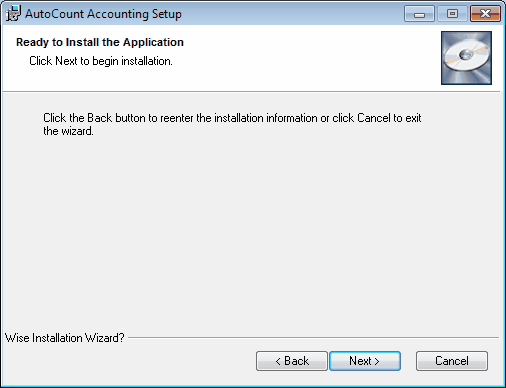Image resolution: width=506 pixels, height=388 pixels.
Task: Click the CD disc image in header
Action: pyautogui.click(x=466, y=58)
